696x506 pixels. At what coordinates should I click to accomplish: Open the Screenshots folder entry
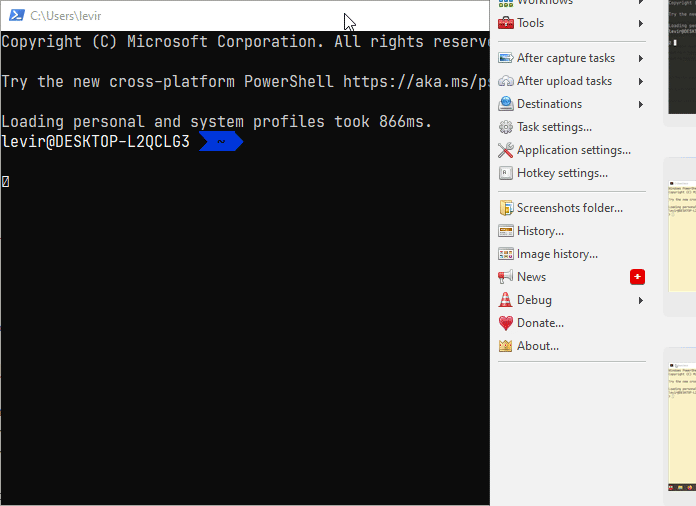[572, 208]
